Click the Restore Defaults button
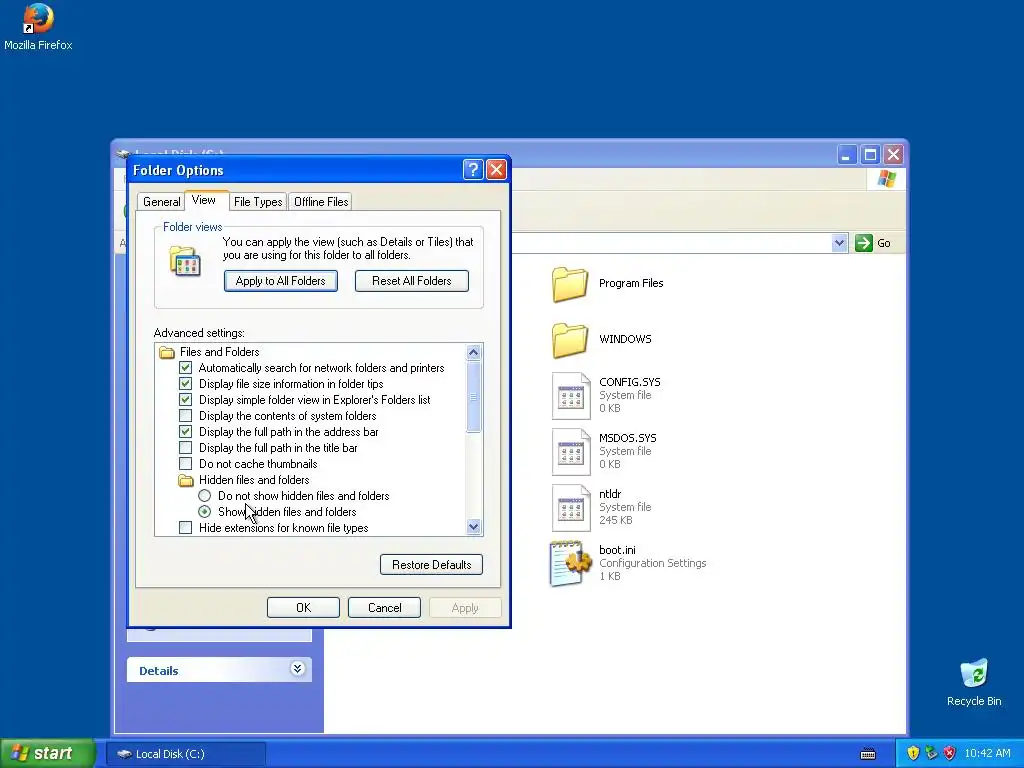Screen dimensions: 1024x768 (431, 565)
